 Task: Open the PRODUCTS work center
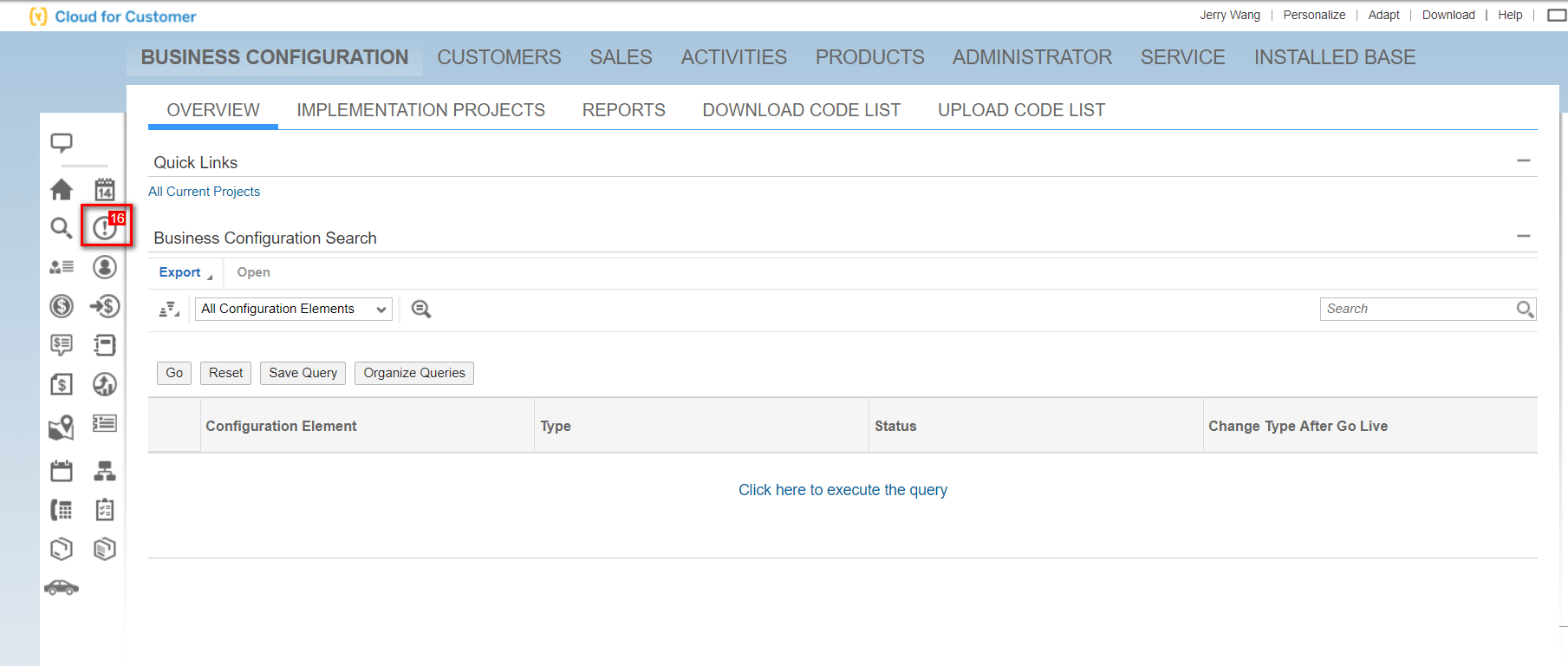(870, 57)
